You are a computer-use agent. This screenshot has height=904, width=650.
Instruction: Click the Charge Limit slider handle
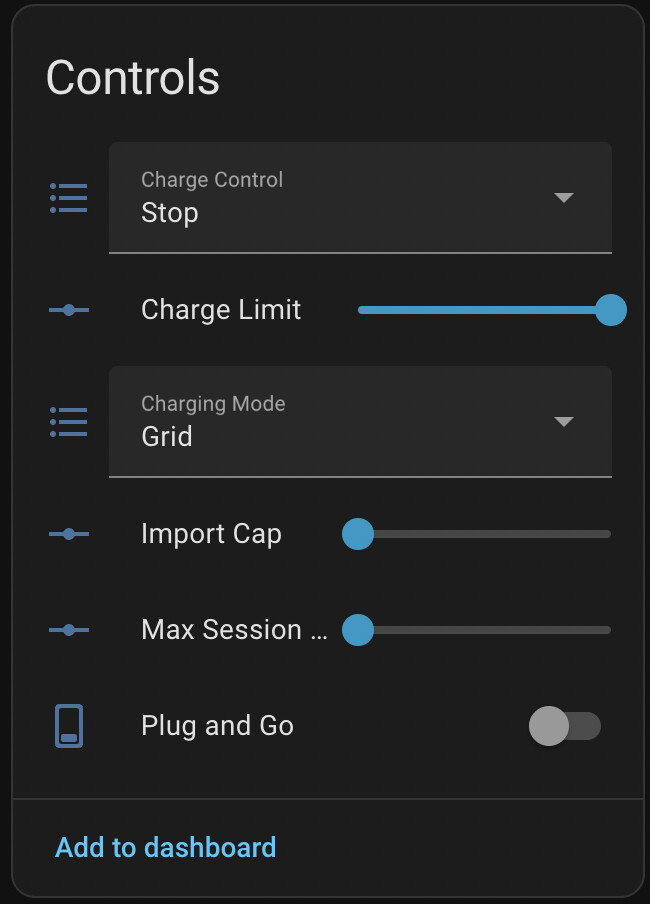610,310
